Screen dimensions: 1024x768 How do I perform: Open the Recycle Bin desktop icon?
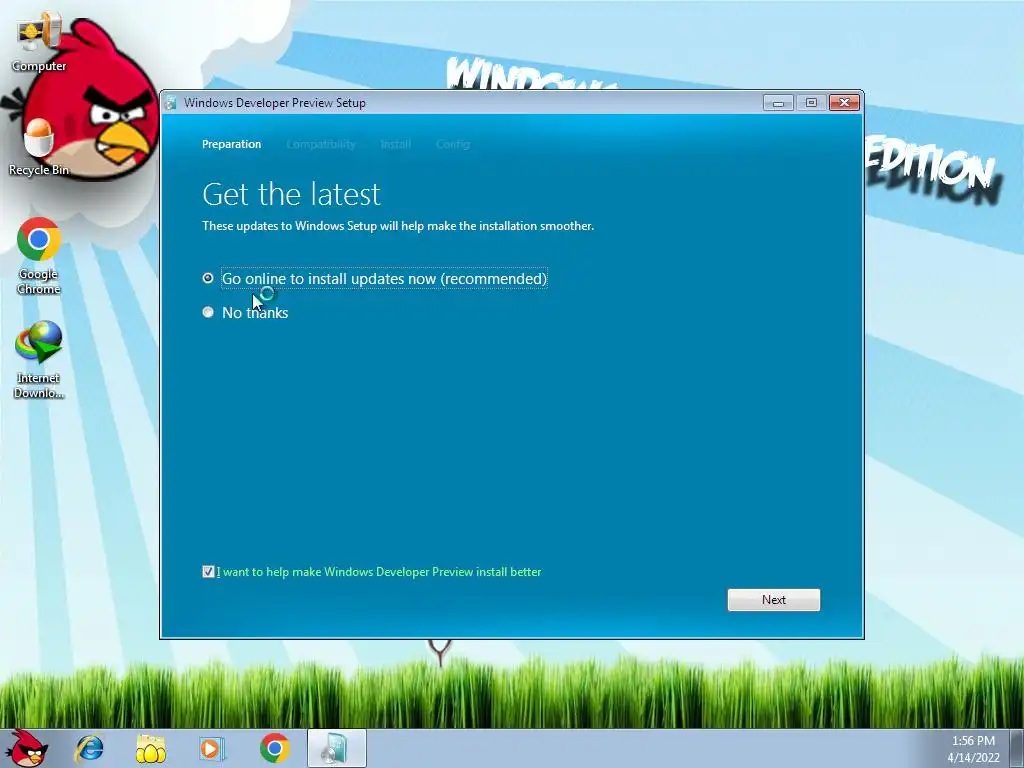click(39, 148)
